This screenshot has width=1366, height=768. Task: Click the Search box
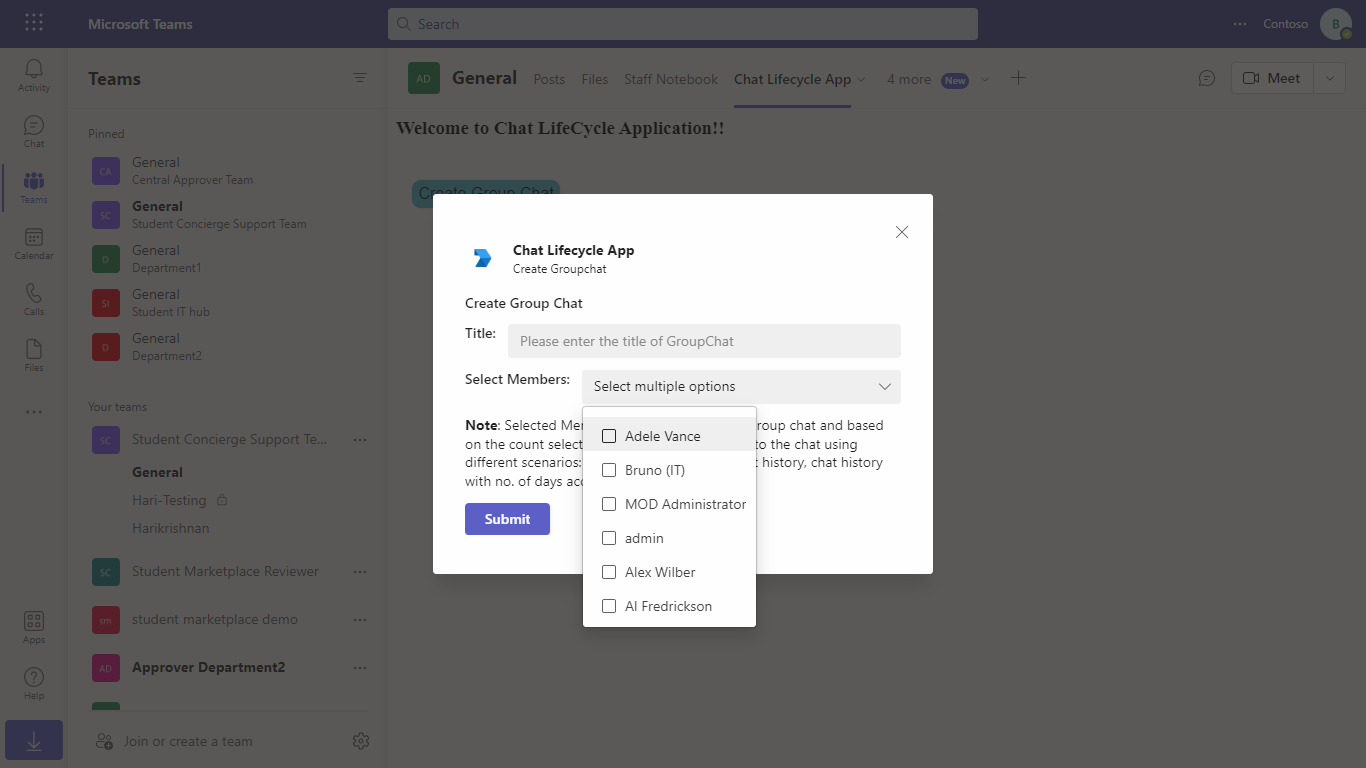[x=683, y=24]
